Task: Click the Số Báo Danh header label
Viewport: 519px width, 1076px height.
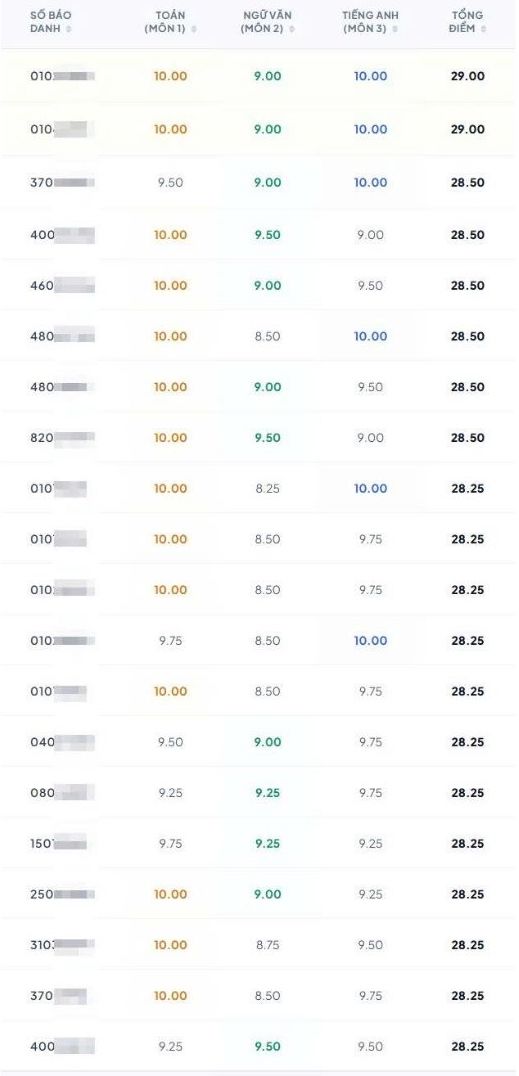Action: click(x=49, y=22)
